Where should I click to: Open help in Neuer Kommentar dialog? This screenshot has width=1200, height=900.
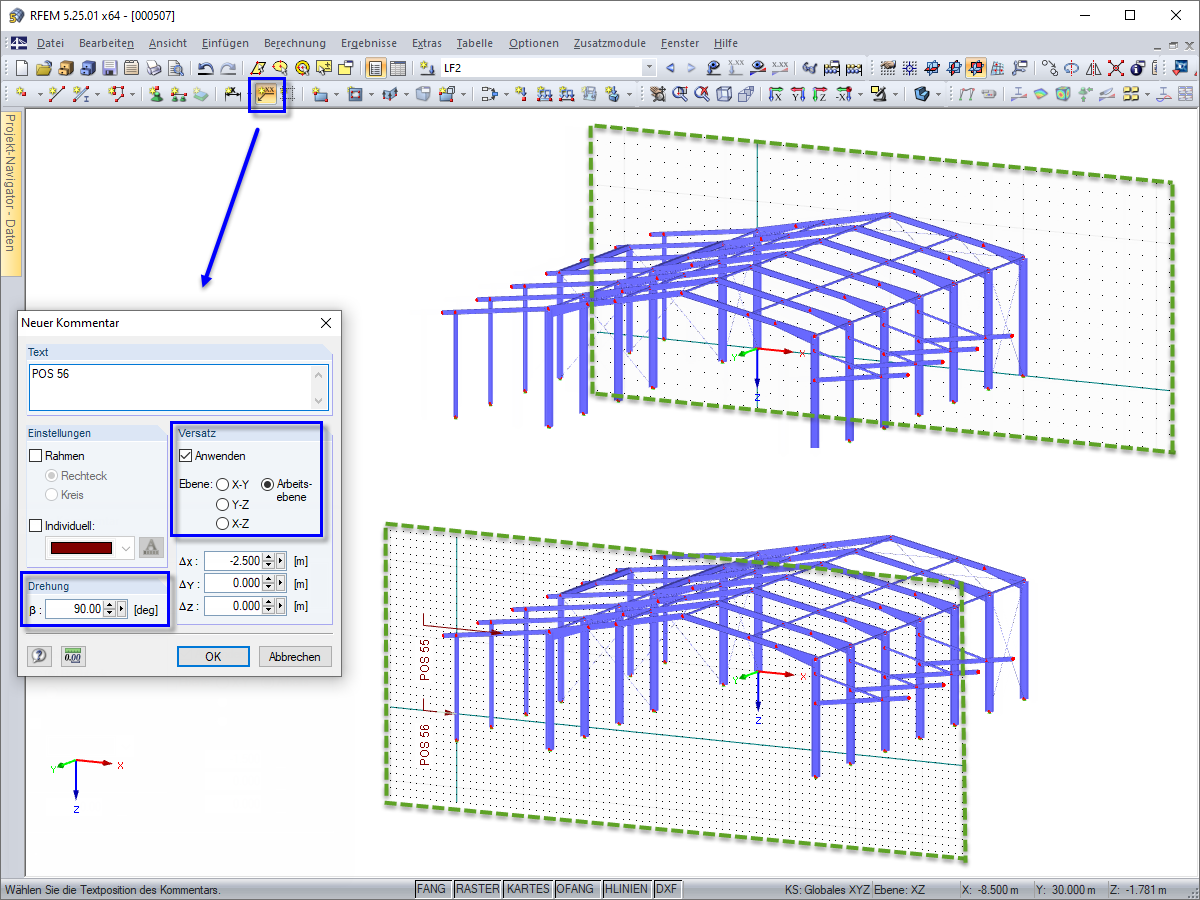point(39,656)
